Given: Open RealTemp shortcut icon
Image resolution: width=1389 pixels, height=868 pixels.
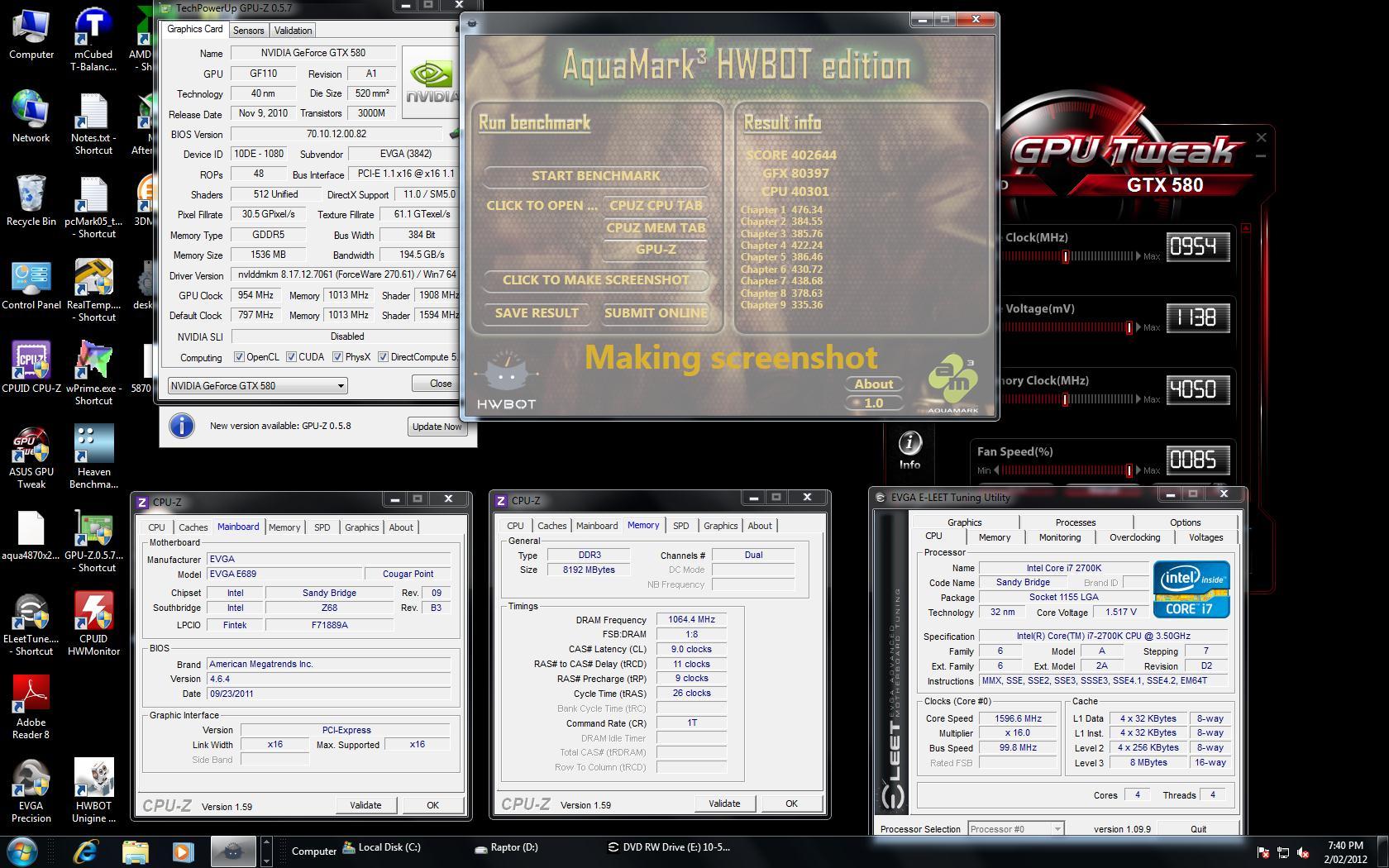Looking at the screenshot, I should click(93, 290).
